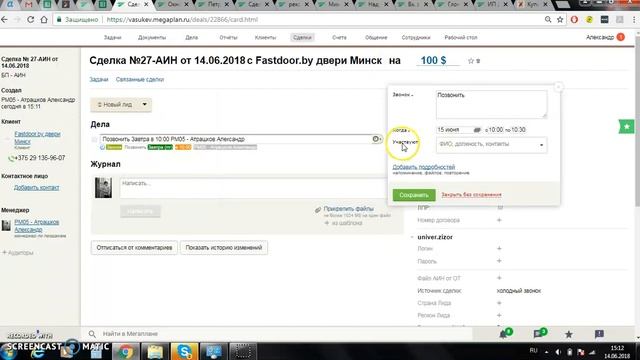Viewport: 640px width, 360px height.
Task: Open the notifications bell icon
Action: [504, 334]
